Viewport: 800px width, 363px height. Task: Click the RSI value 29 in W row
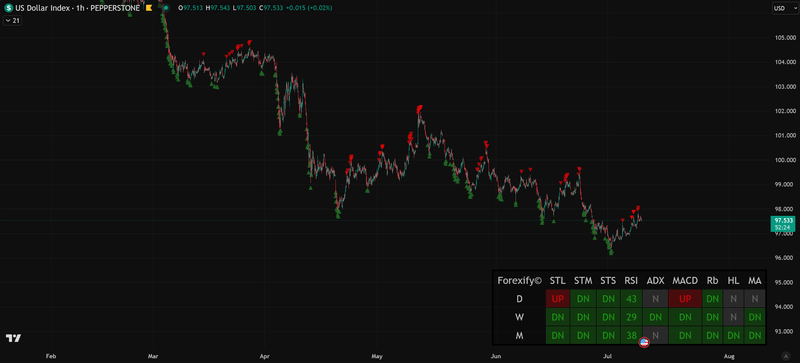pyautogui.click(x=631, y=317)
